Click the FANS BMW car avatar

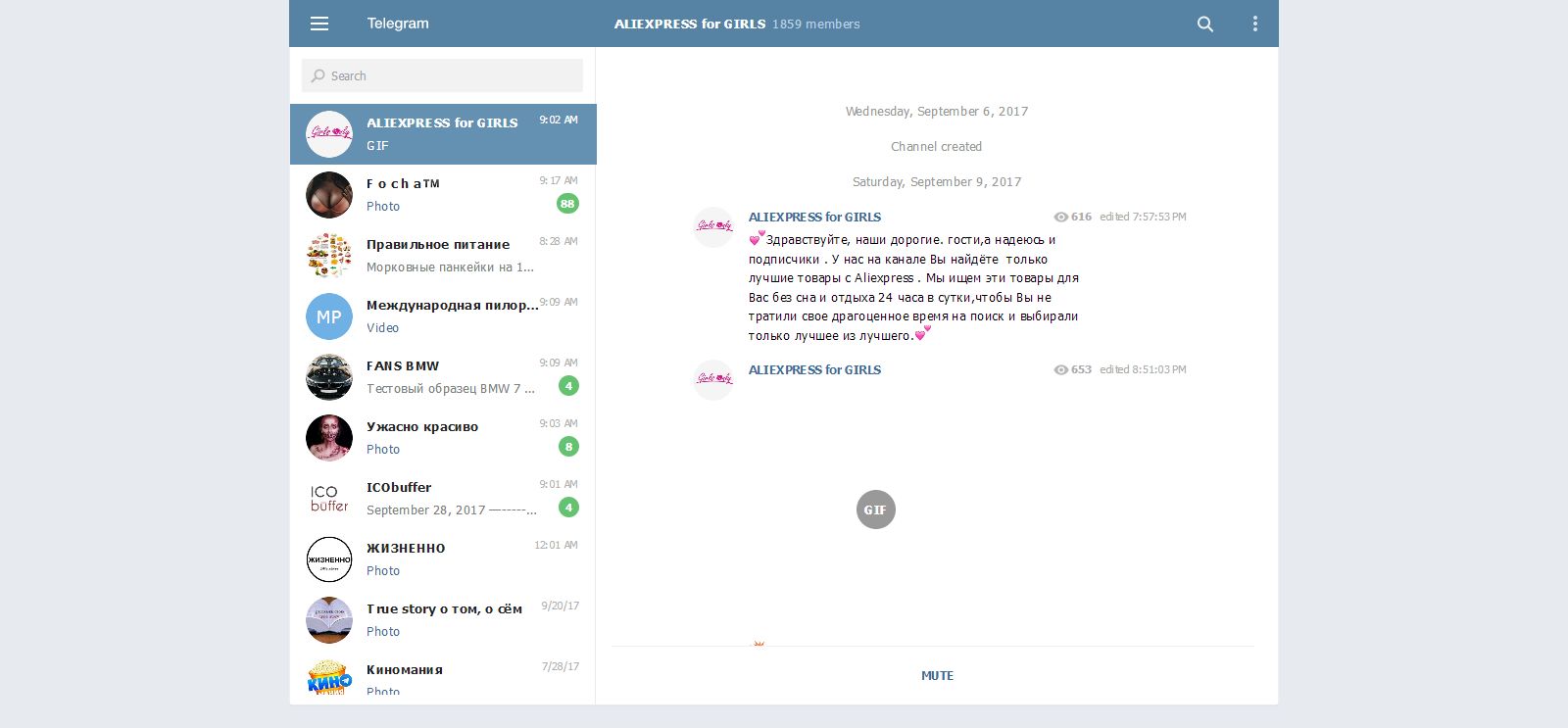(329, 377)
